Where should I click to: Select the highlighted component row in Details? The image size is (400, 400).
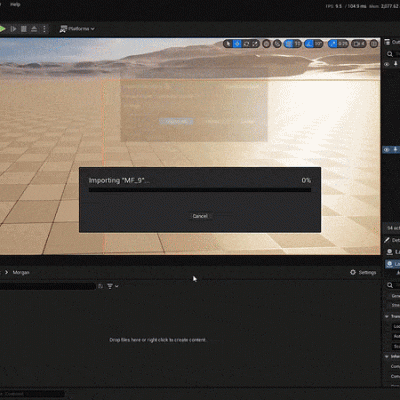pyautogui.click(x=393, y=264)
